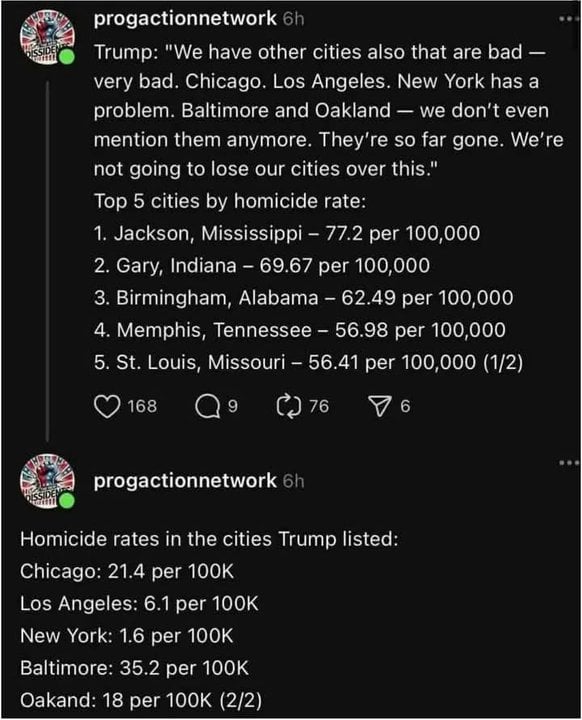The image size is (582, 720).
Task: Share post with the paper plane icon
Action: coord(379,407)
